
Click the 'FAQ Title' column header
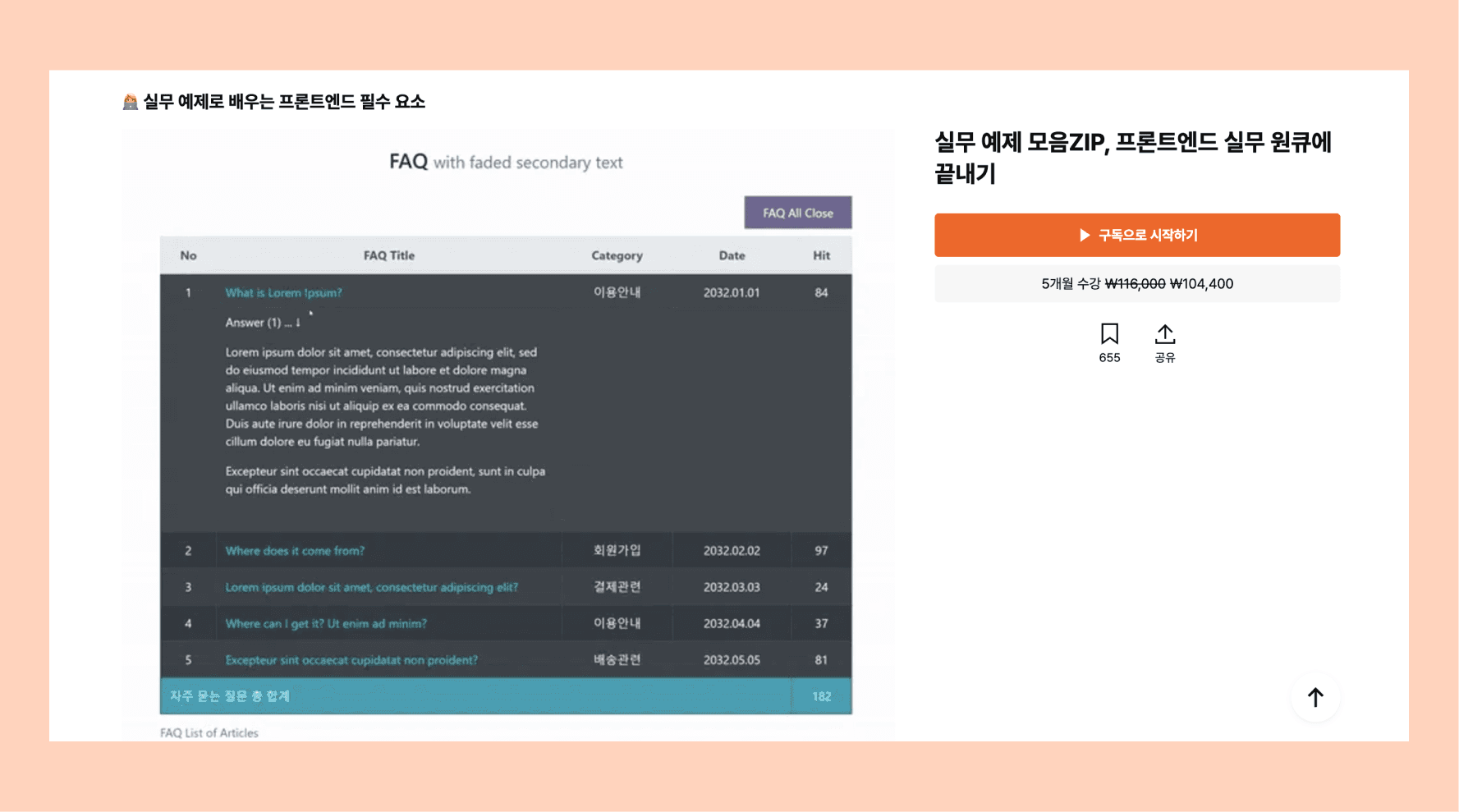tap(389, 255)
